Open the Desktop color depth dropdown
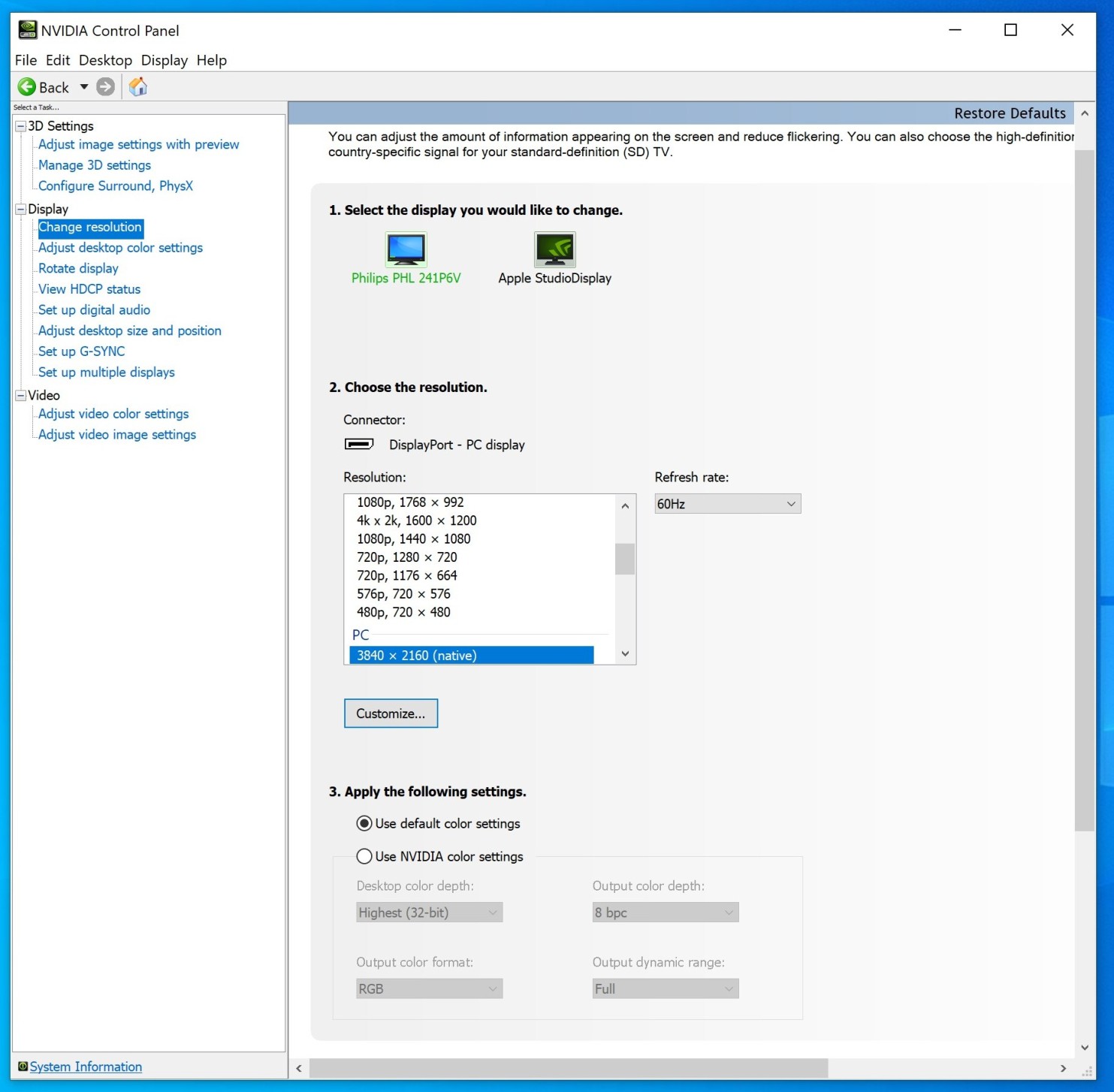The height and width of the screenshot is (1092, 1114). [x=429, y=913]
